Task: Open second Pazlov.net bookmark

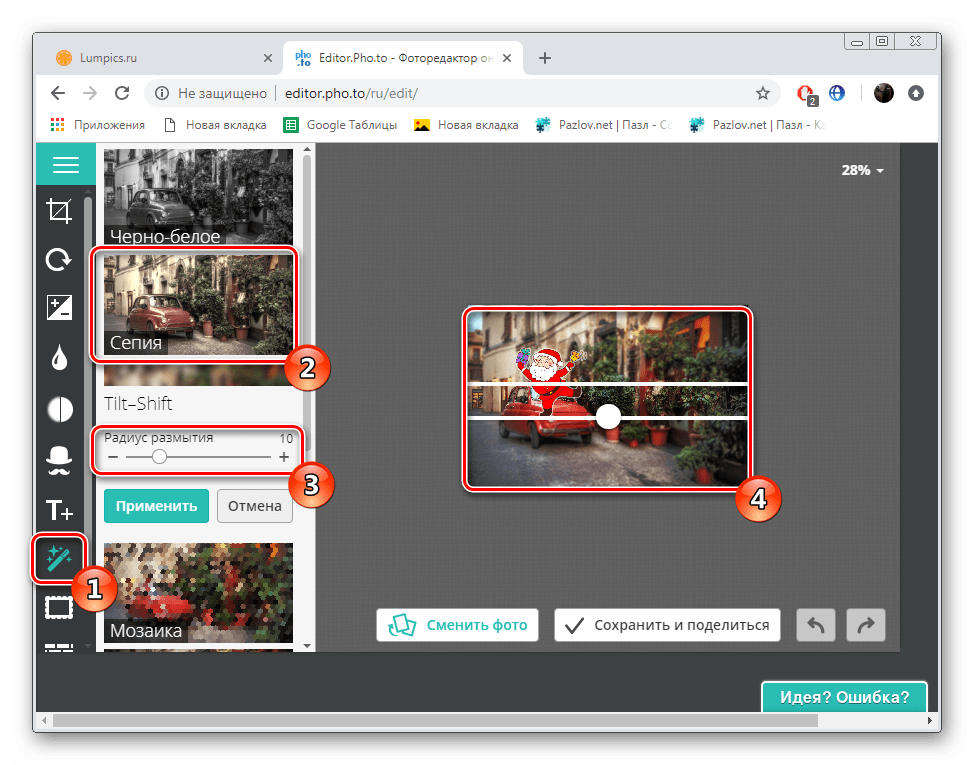Action: coord(757,125)
